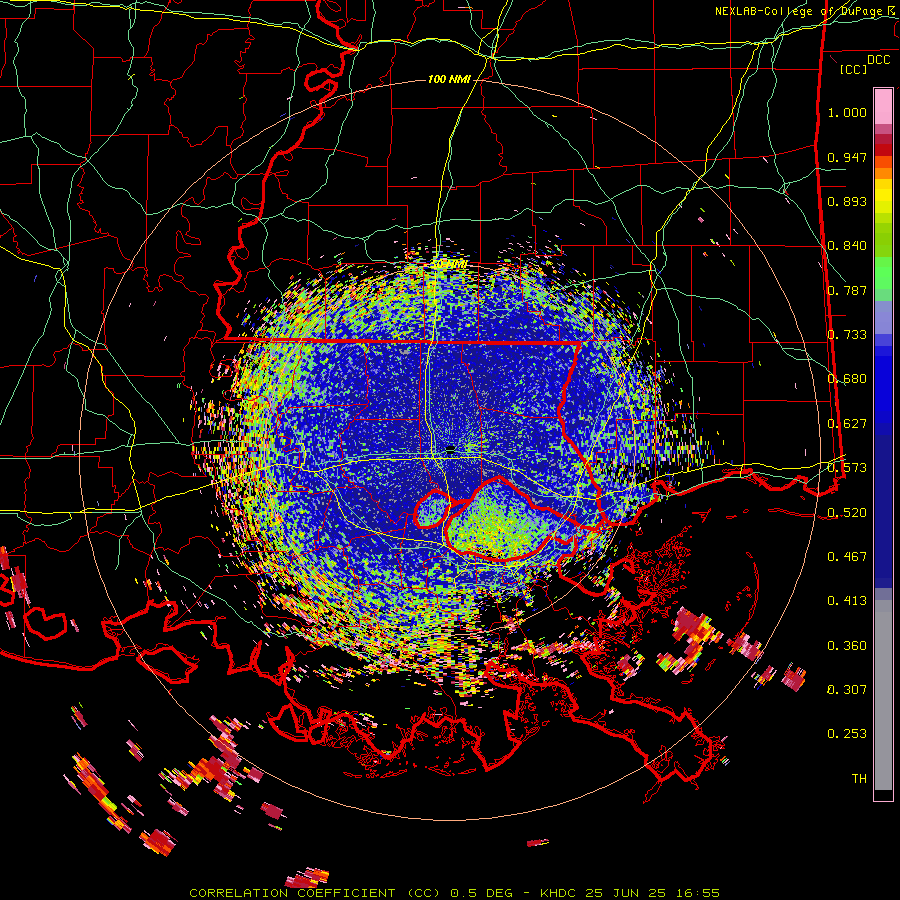Click the 0.733 legend value
The width and height of the screenshot is (900, 900).
(x=847, y=335)
